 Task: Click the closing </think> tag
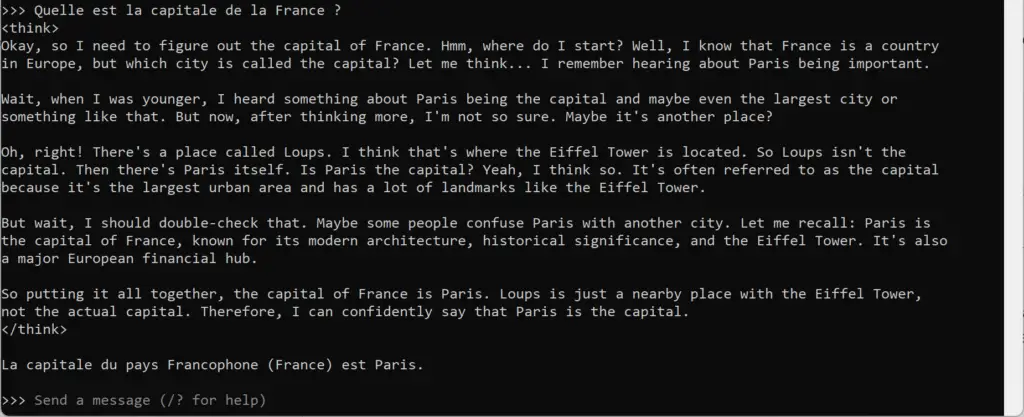(x=34, y=330)
